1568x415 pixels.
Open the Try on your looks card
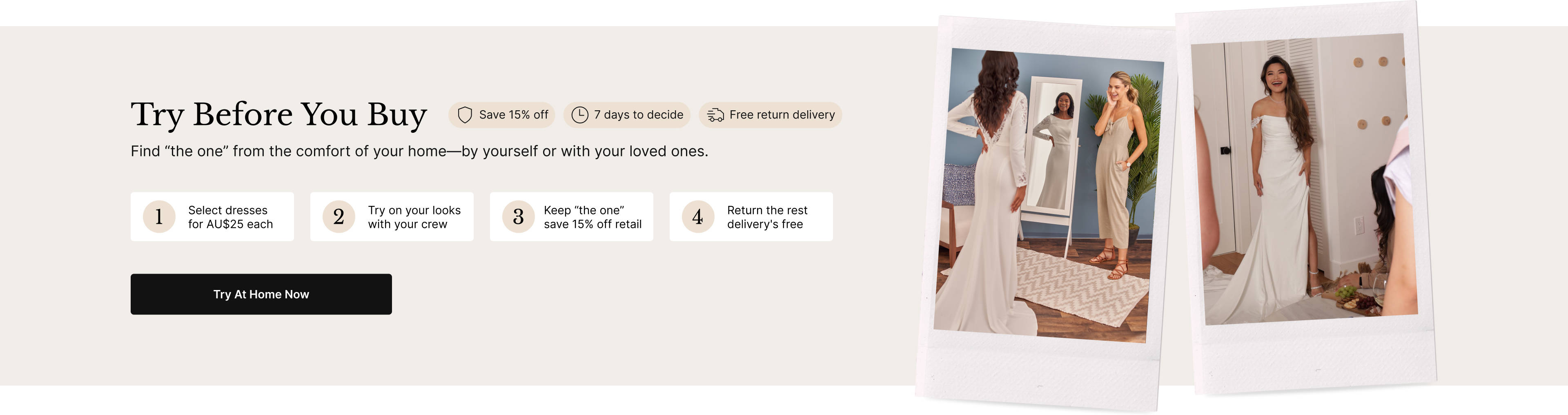tap(392, 216)
